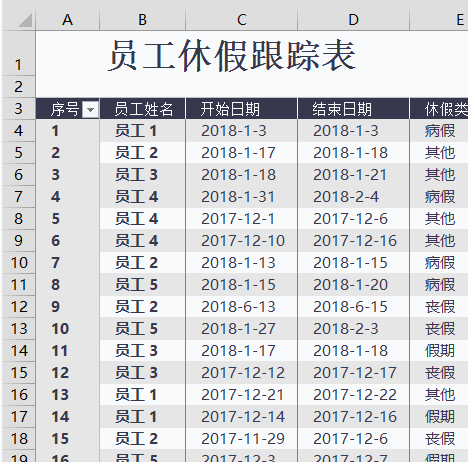
Task: Click the title 员工休假跟踪表
Action: (x=232, y=55)
